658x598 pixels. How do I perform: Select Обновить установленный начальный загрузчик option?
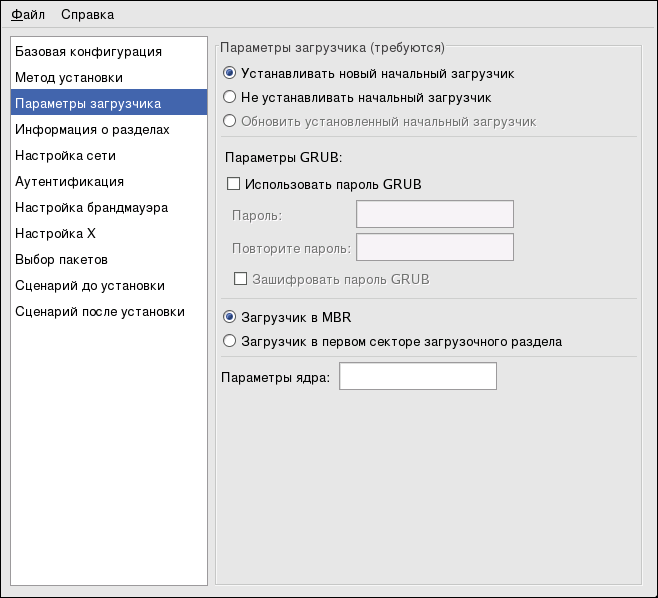click(230, 121)
